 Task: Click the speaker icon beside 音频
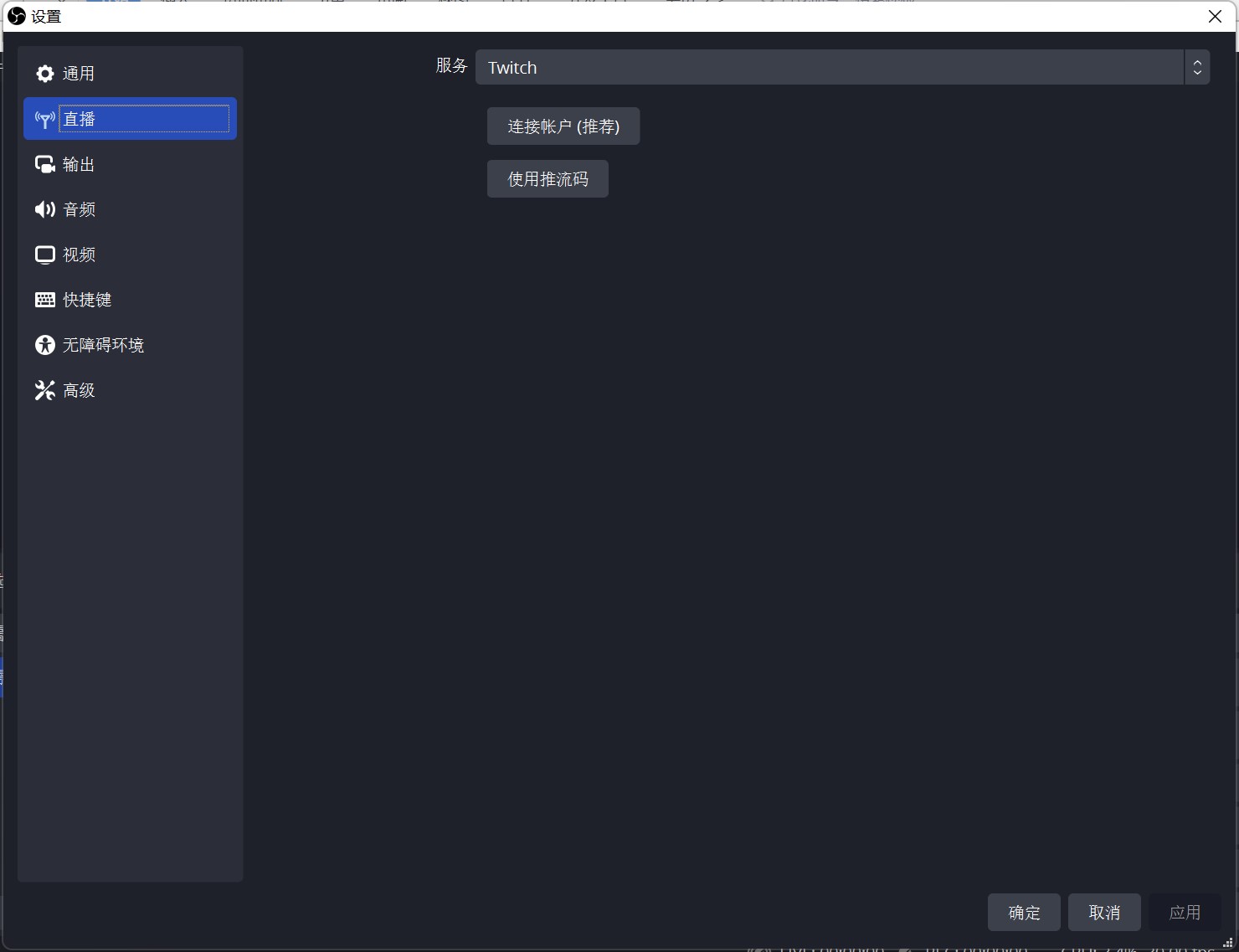(x=45, y=209)
